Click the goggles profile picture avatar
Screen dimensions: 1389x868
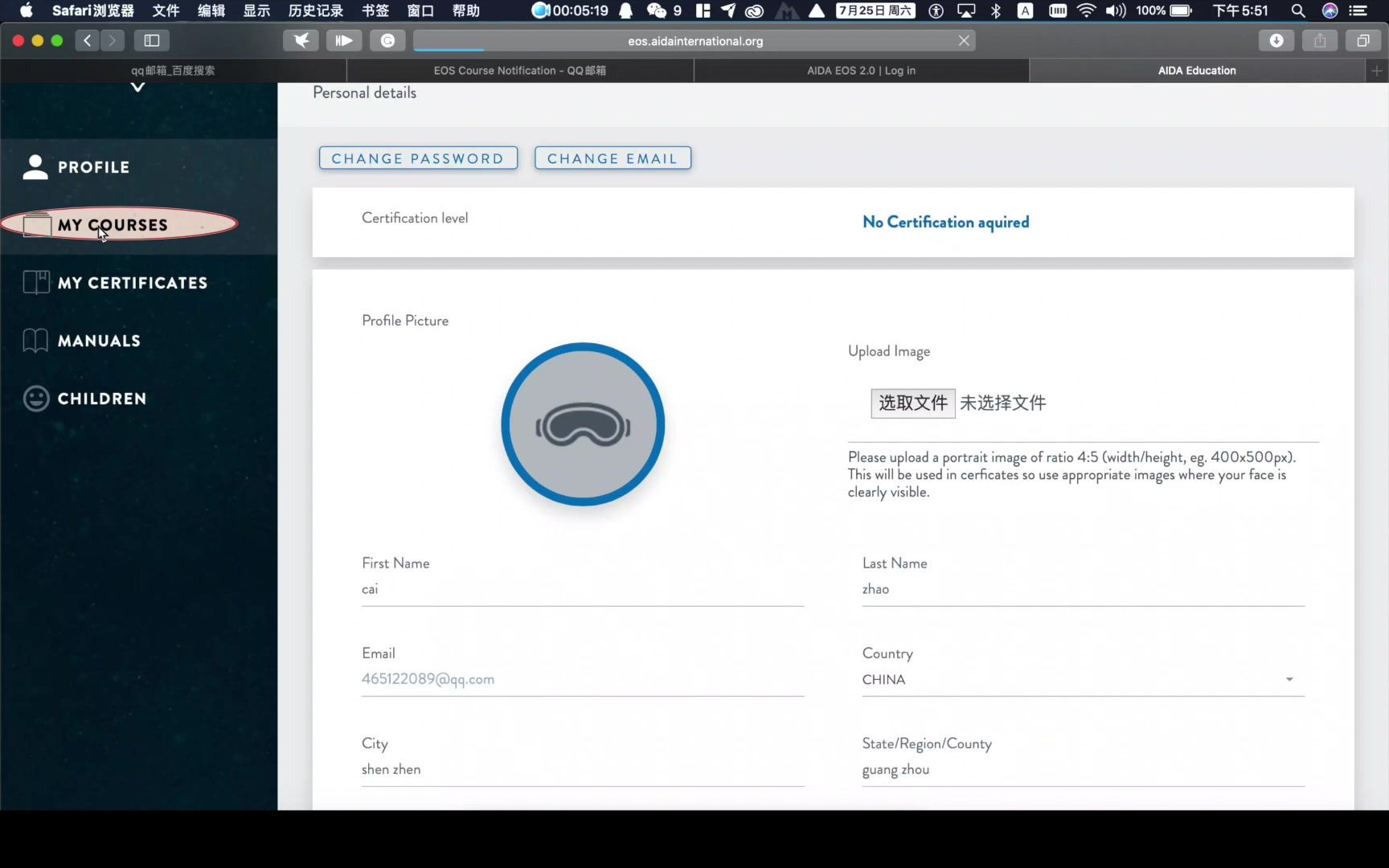tap(582, 425)
